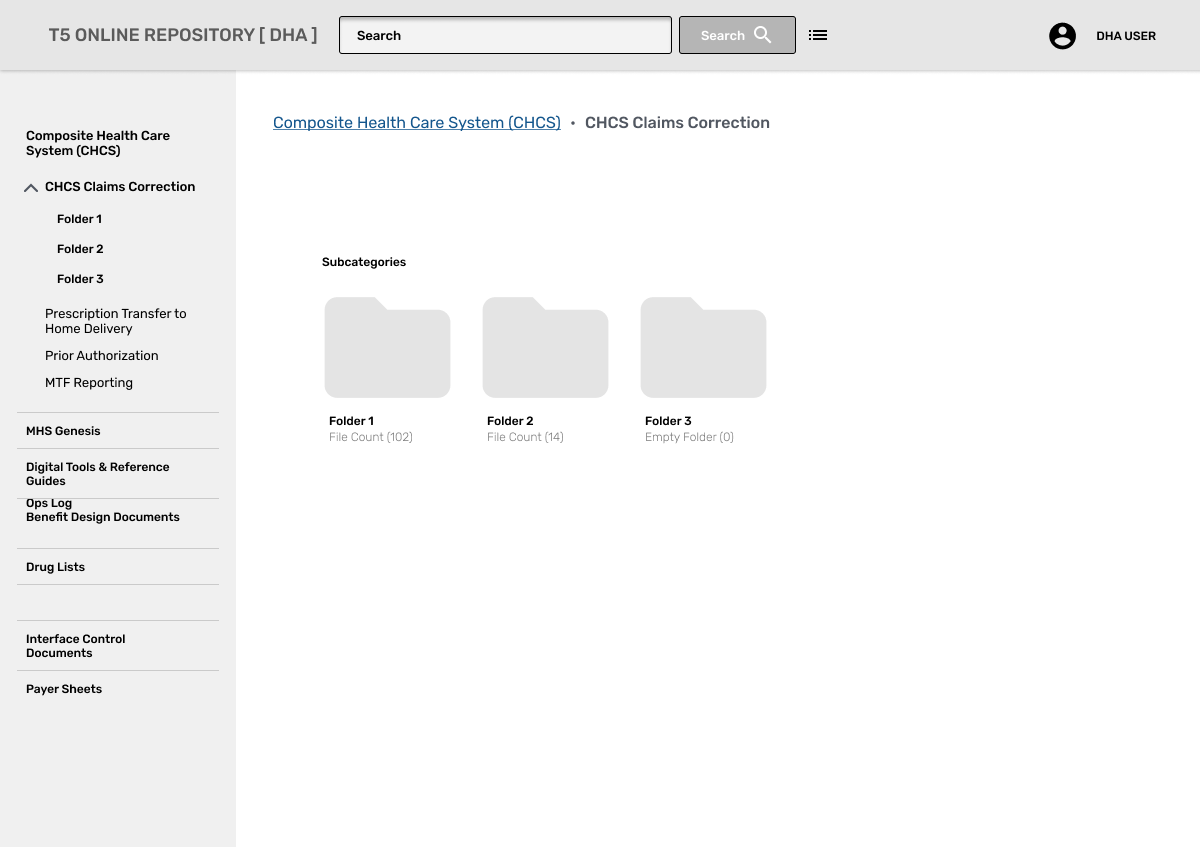The width and height of the screenshot is (1200, 847).
Task: Select Folder 3 in the sidebar tree
Action: click(80, 279)
